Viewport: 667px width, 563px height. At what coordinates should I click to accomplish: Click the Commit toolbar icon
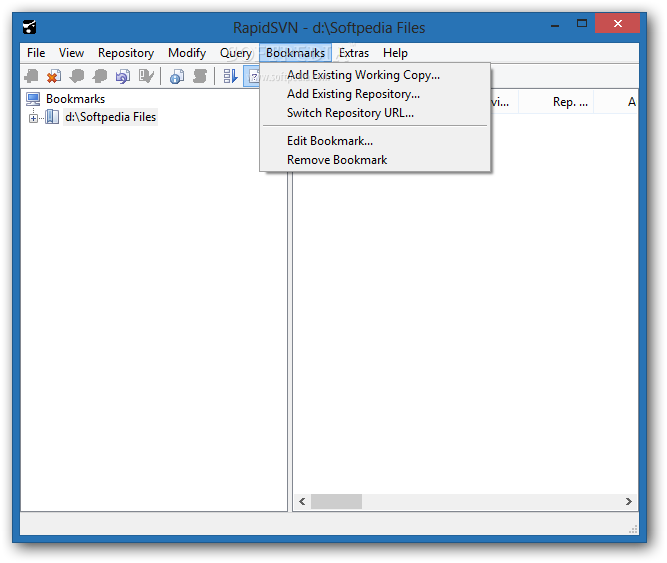coord(100,77)
